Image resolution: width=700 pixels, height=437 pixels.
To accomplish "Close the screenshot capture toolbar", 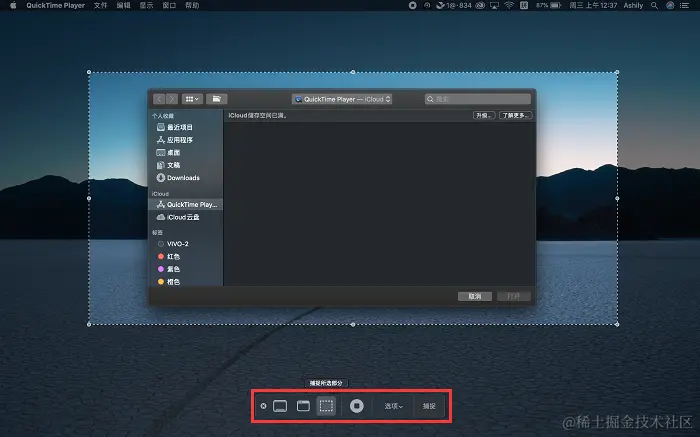I will tap(263, 406).
